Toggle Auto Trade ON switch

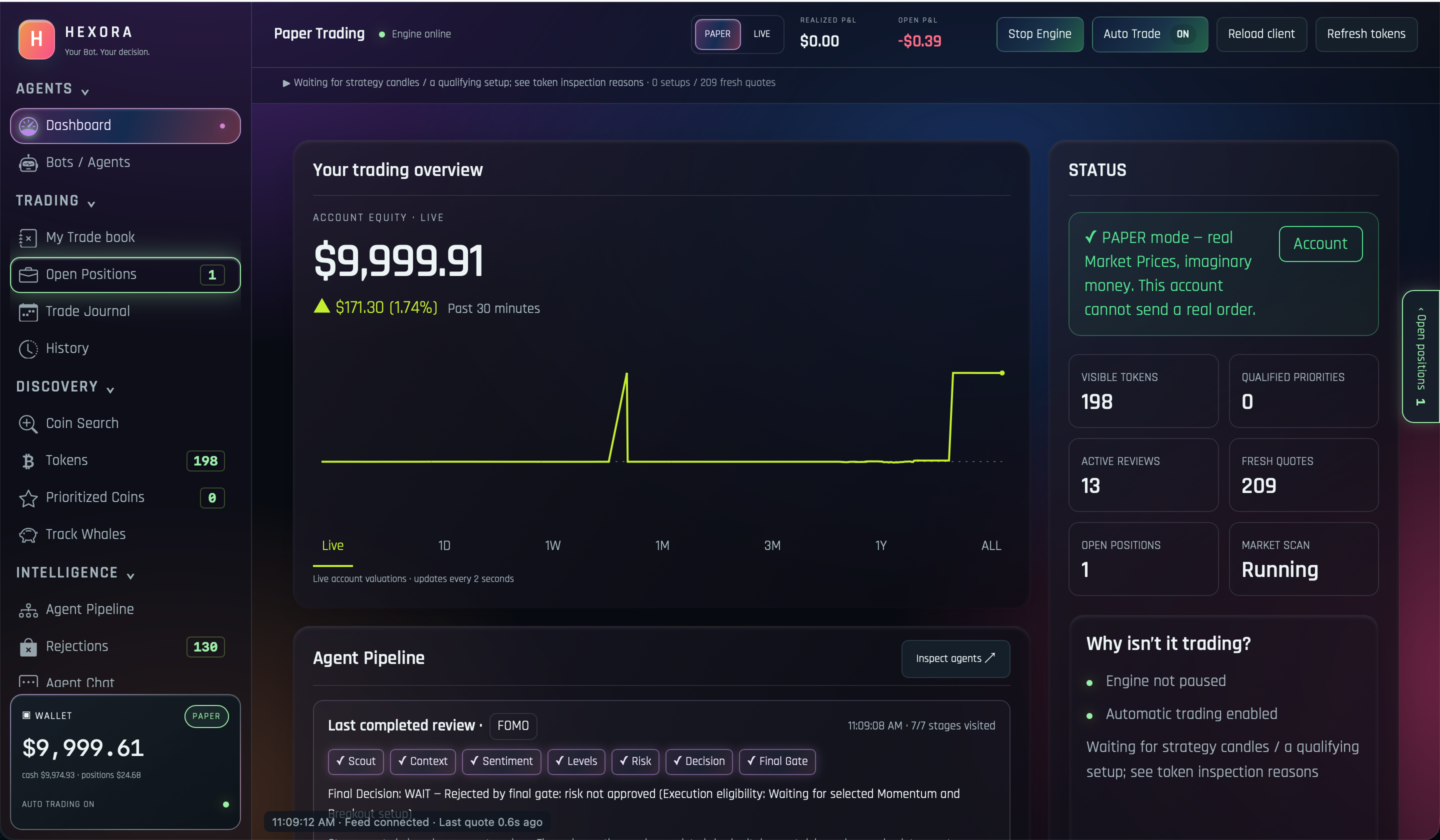click(x=1183, y=34)
